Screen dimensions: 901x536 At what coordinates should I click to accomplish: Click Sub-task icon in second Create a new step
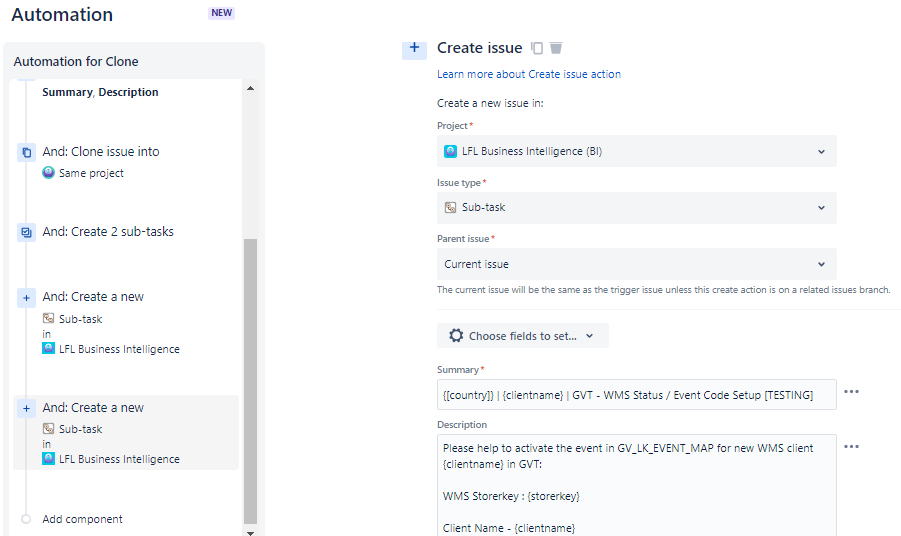48,429
